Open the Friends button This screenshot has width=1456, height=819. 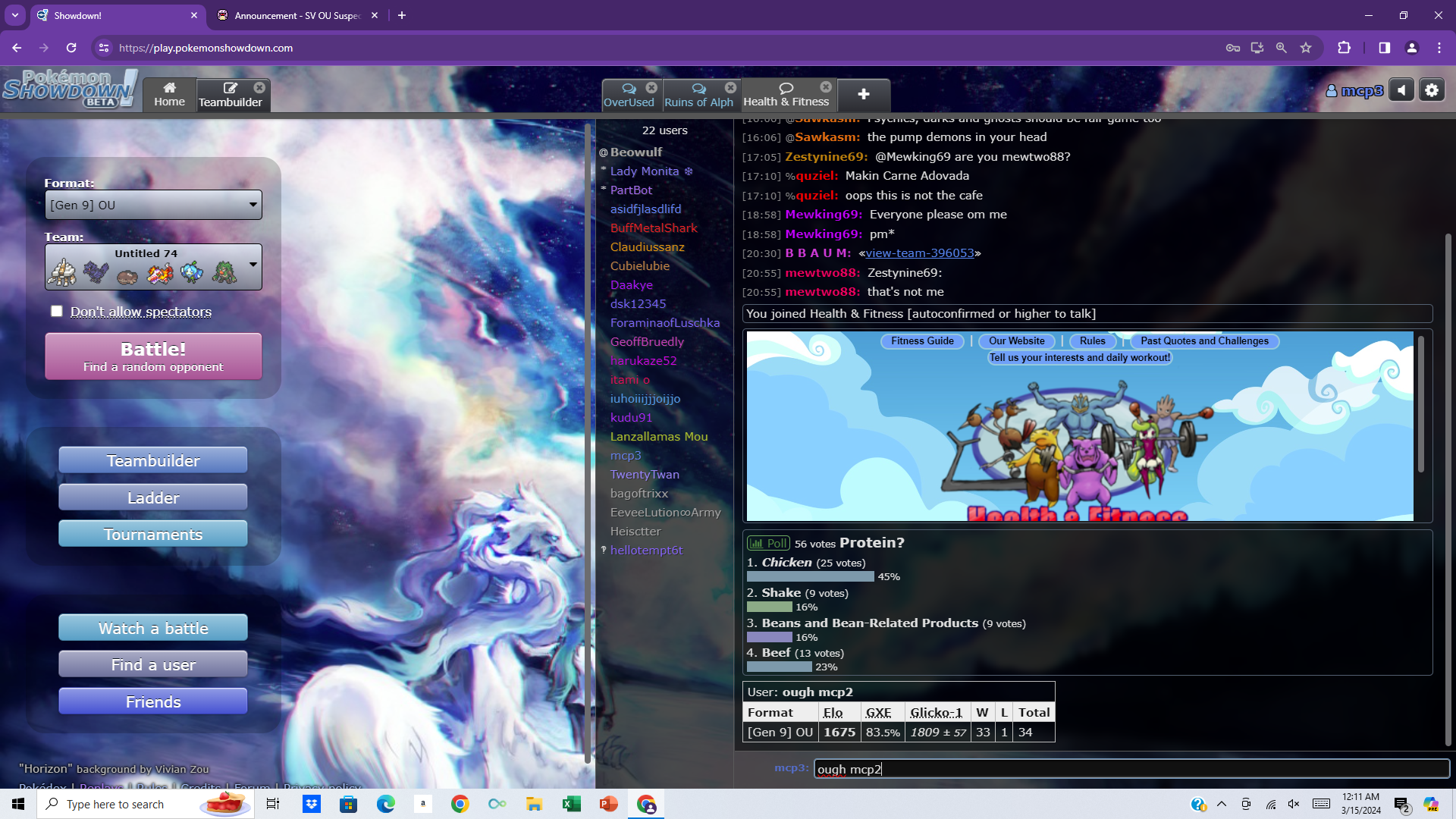[153, 701]
